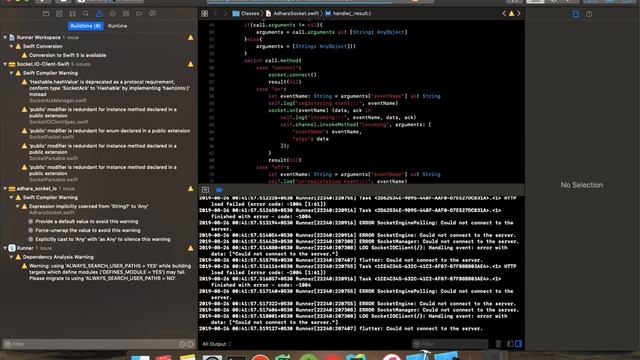Jump to previous issue arrow
Viewport: 640px width, 360px height.
click(x=504, y=13)
